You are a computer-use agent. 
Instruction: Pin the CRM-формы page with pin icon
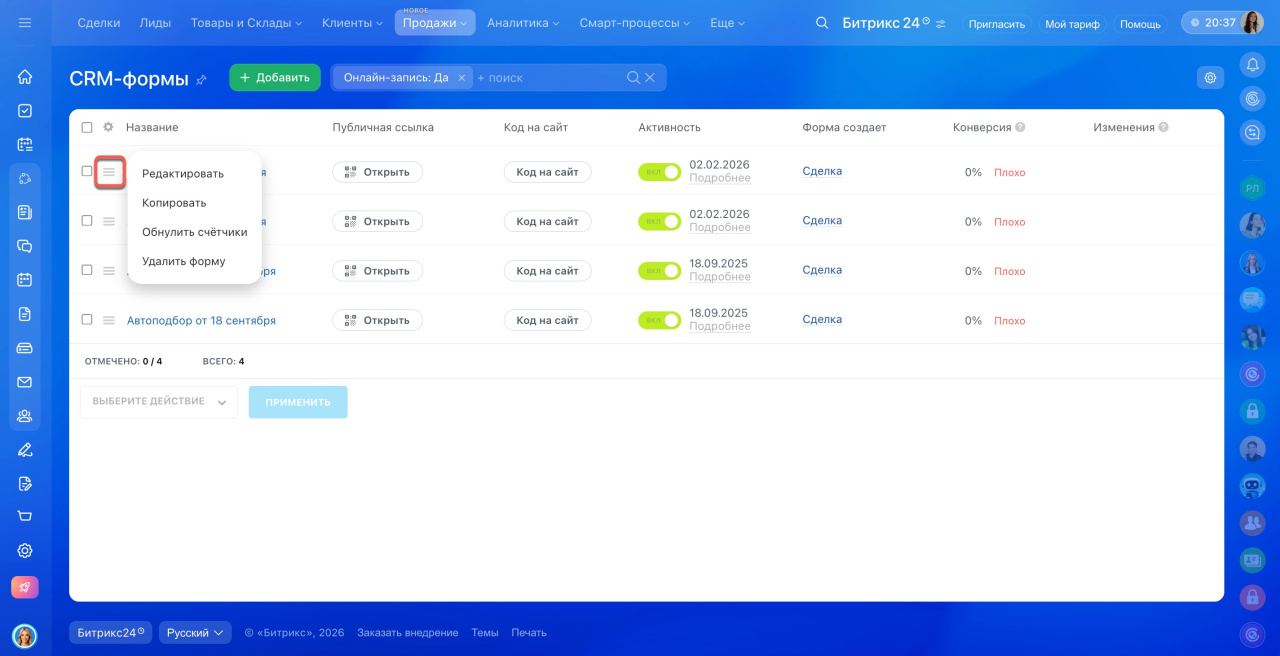click(201, 79)
